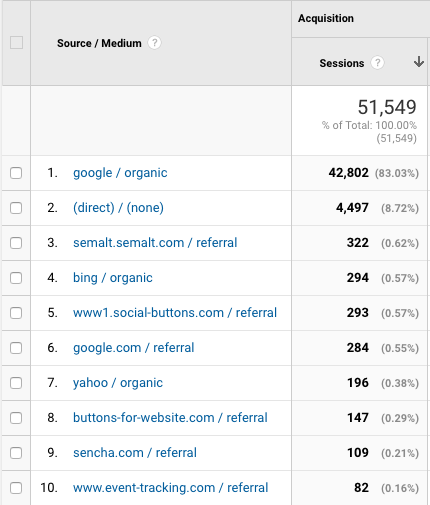This screenshot has width=430, height=505.
Task: Open buttons-for-website.com / referral link
Action: 170,418
